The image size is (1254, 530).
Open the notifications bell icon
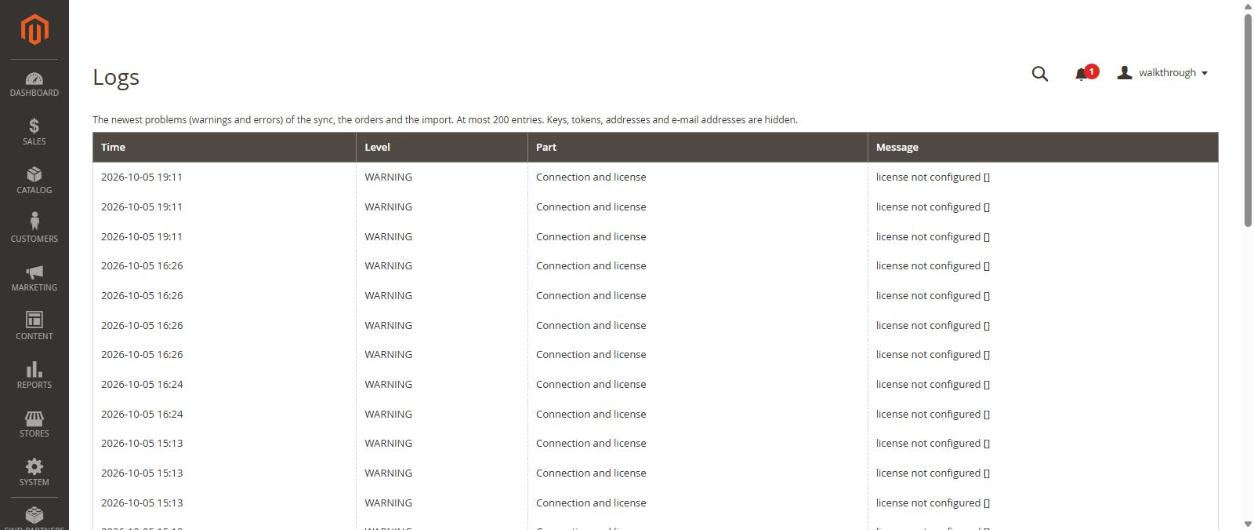[x=1085, y=73]
